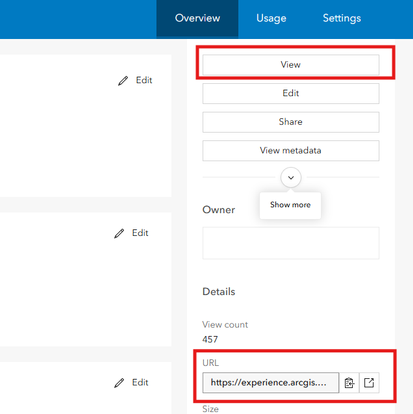Click the View button
This screenshot has width=413, height=414.
pyautogui.click(x=291, y=65)
